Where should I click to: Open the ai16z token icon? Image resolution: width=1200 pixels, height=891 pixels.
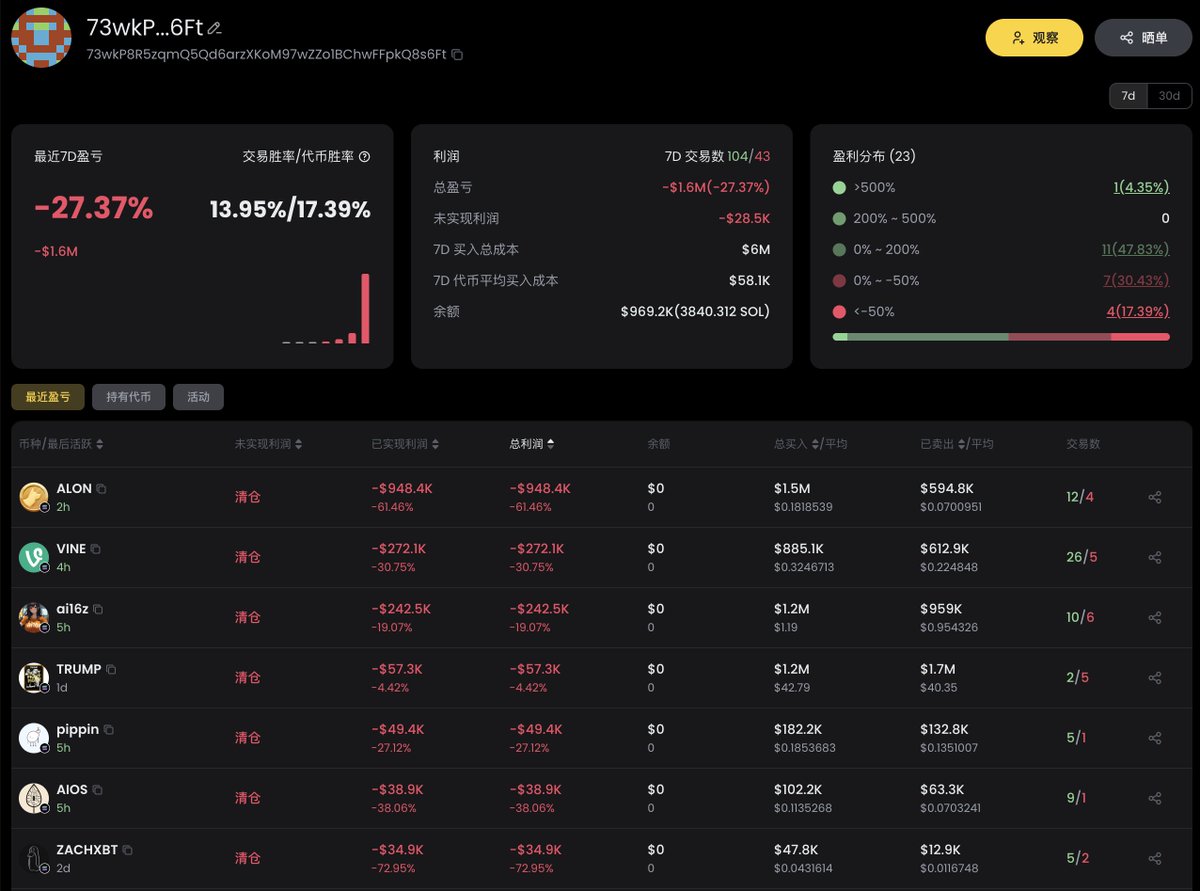pos(34,617)
